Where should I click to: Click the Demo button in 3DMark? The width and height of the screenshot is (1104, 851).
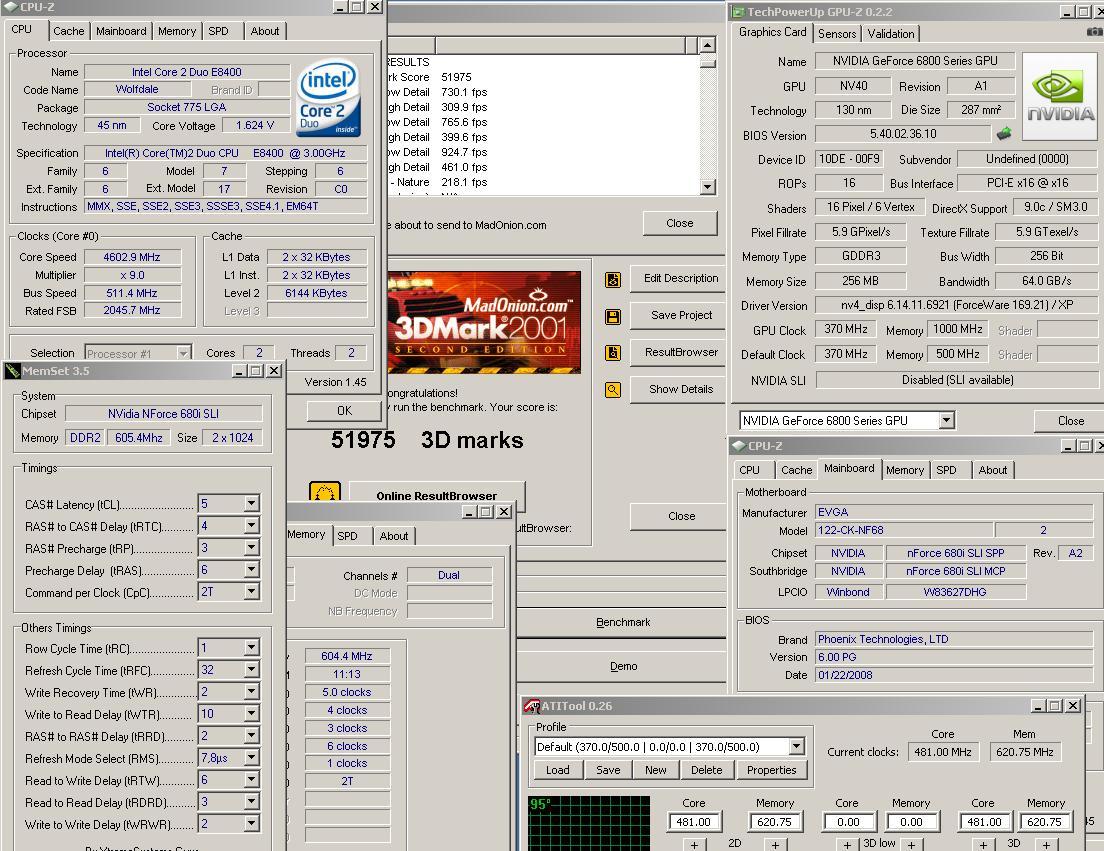pyautogui.click(x=622, y=666)
